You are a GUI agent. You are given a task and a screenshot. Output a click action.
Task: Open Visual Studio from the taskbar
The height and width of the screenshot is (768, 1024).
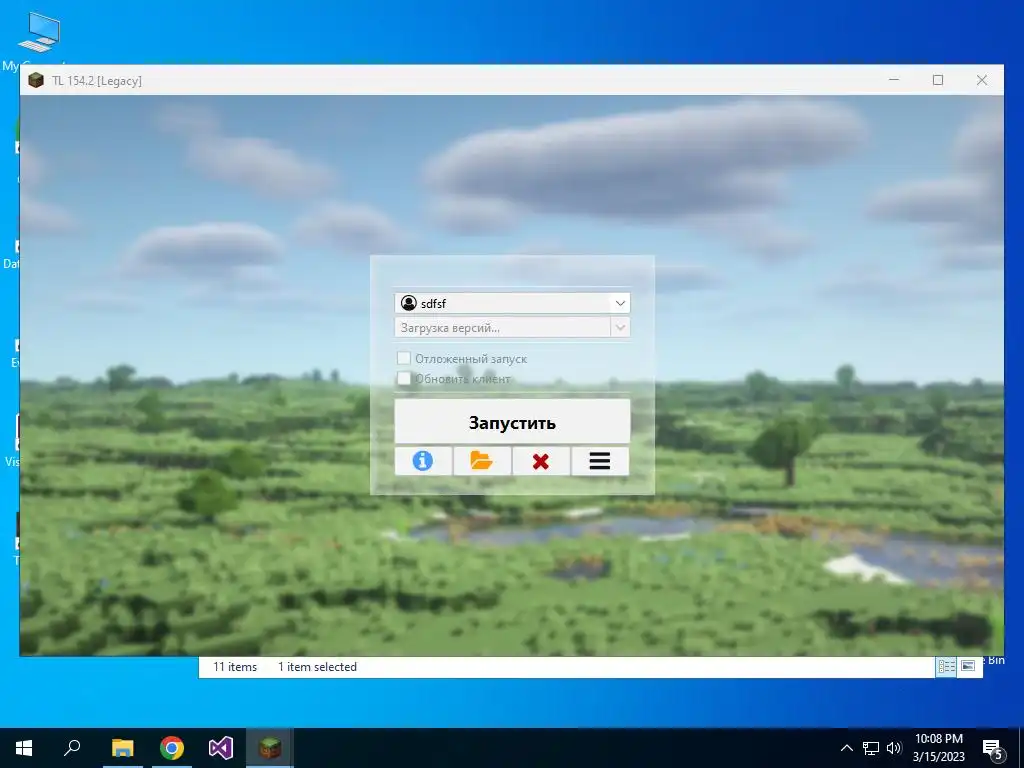pos(221,748)
